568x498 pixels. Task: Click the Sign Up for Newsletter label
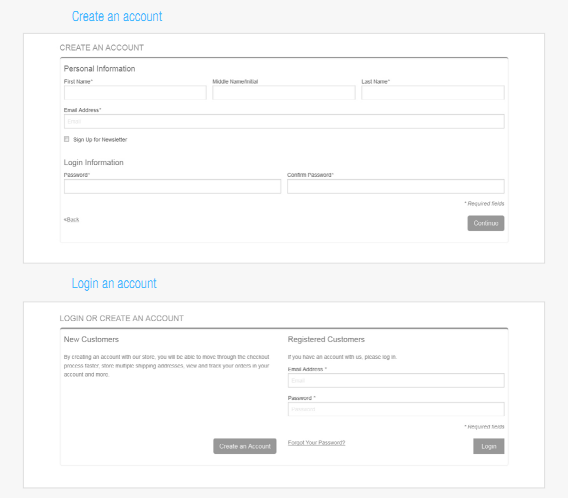100,139
